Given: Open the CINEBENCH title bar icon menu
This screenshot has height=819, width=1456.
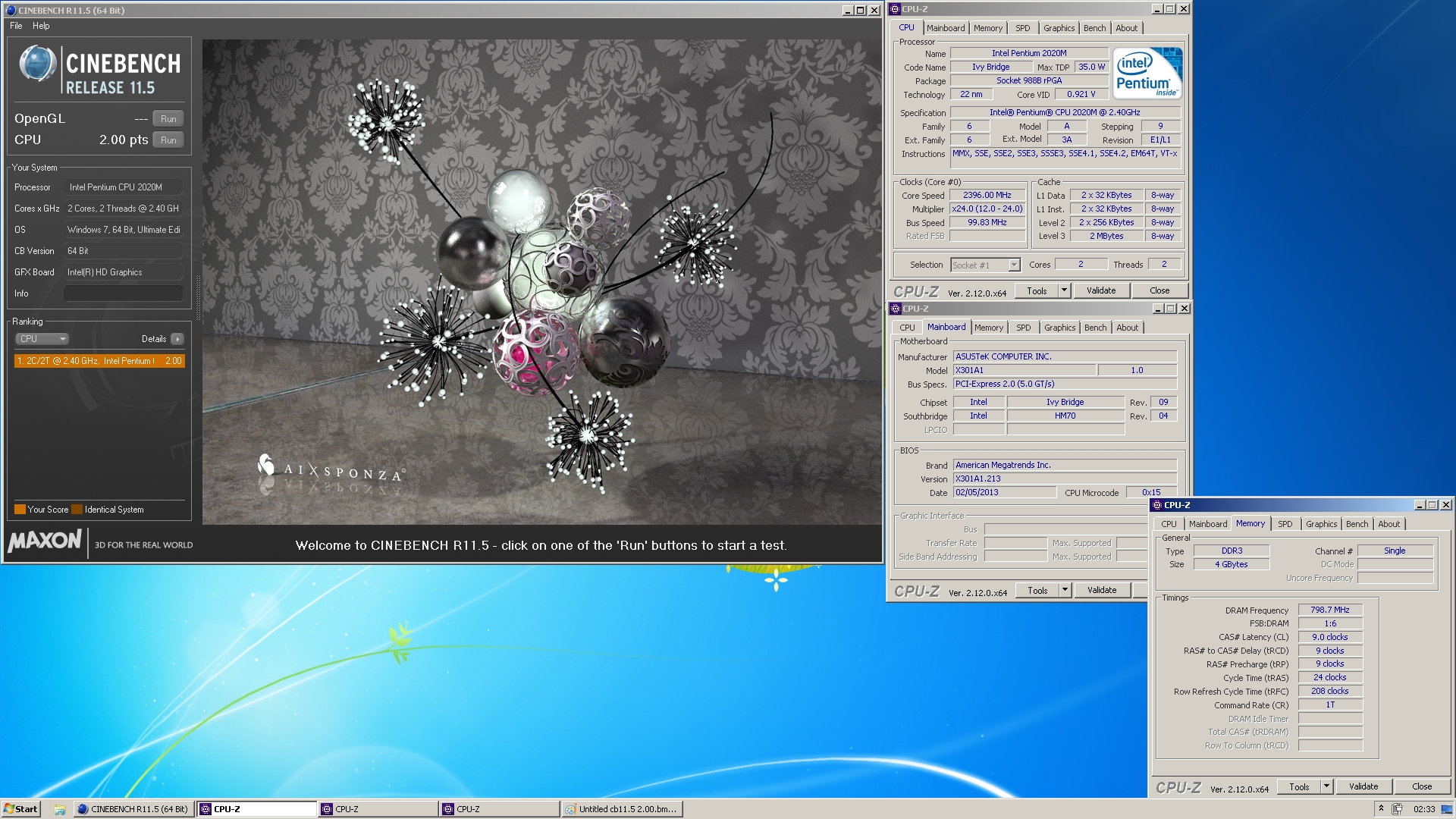Looking at the screenshot, I should point(11,10).
